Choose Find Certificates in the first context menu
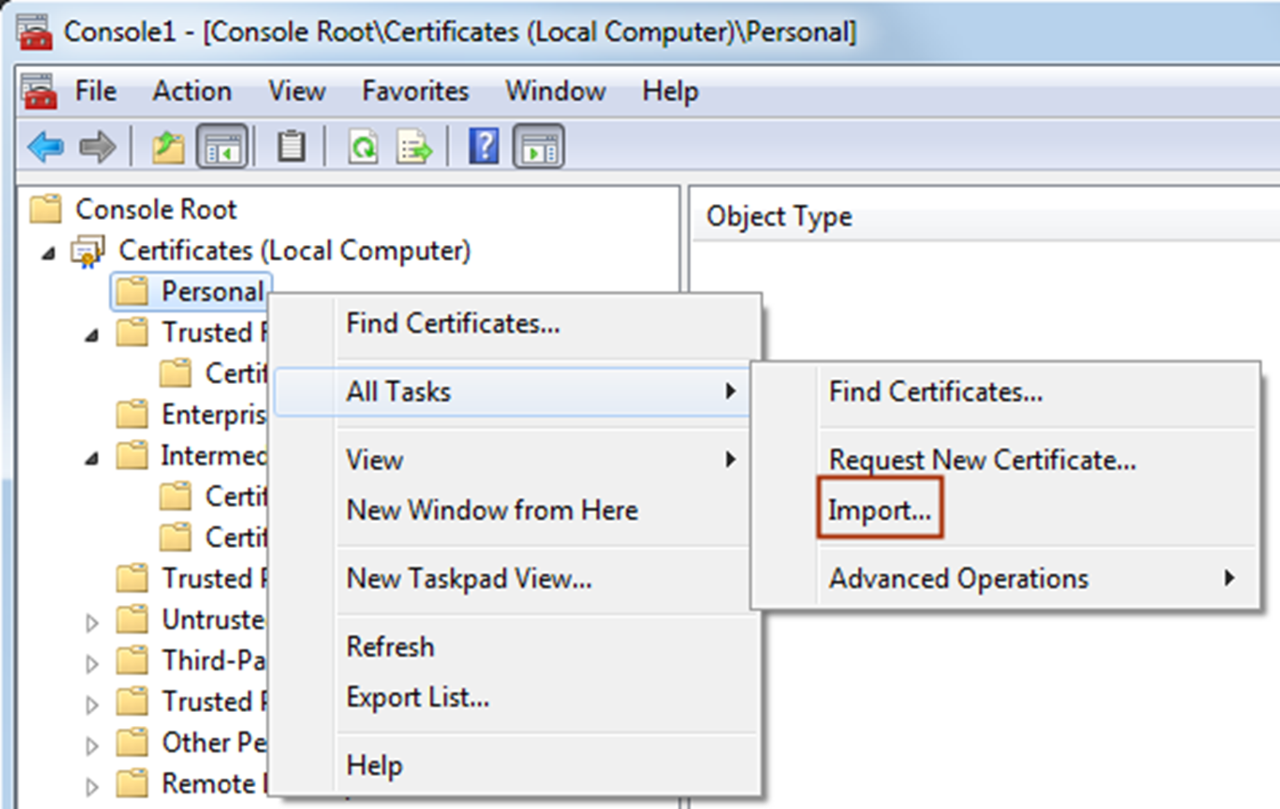The height and width of the screenshot is (809, 1280). point(453,323)
